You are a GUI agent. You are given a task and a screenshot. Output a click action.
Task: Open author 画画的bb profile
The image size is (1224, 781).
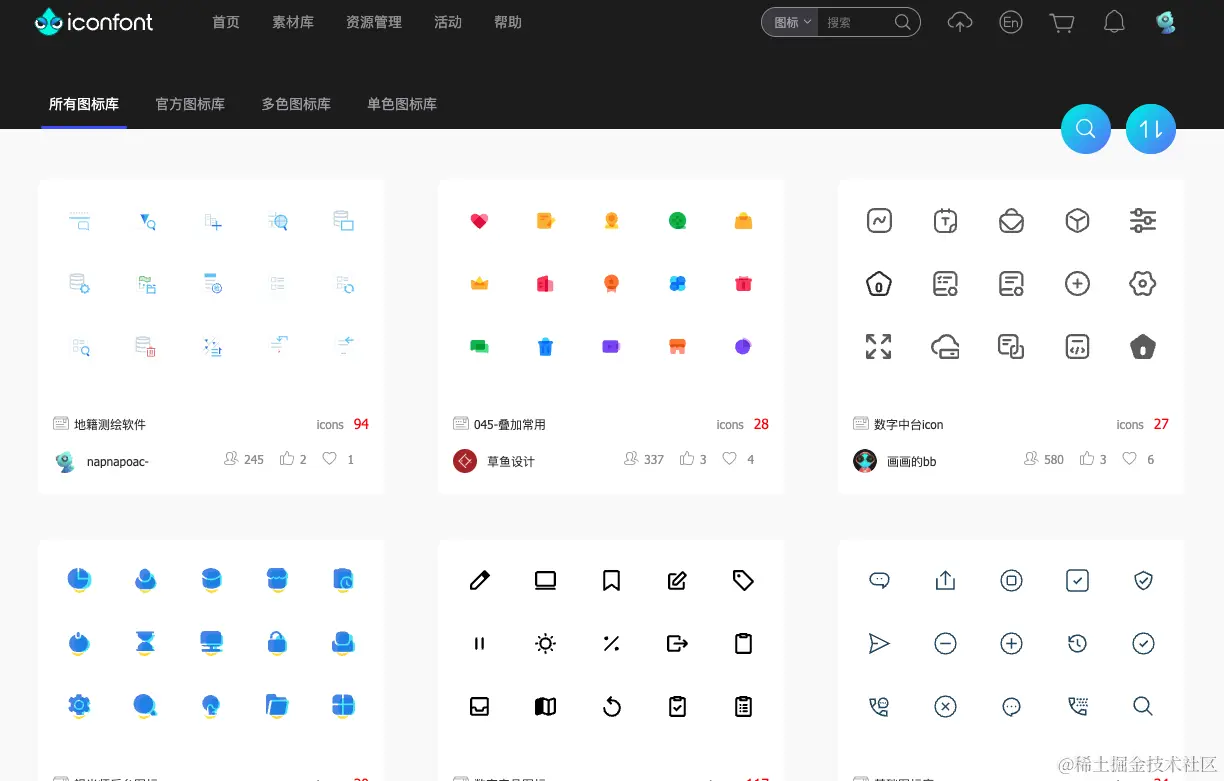coord(912,461)
